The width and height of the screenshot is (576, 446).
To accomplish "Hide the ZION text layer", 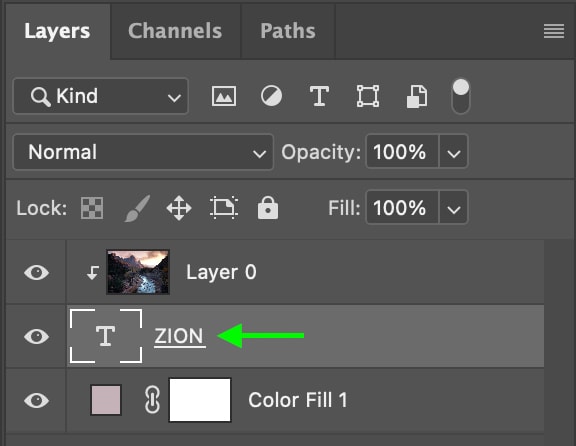I will coord(36,337).
